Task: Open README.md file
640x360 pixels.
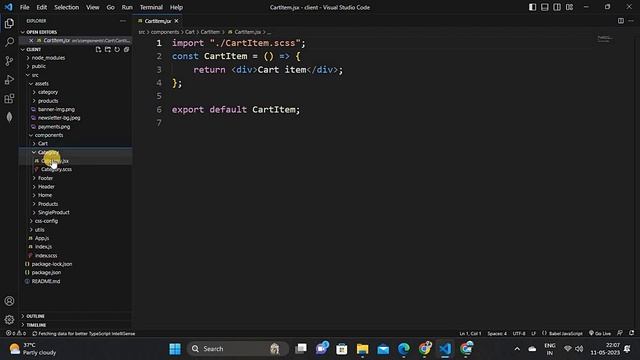Action: (x=46, y=281)
